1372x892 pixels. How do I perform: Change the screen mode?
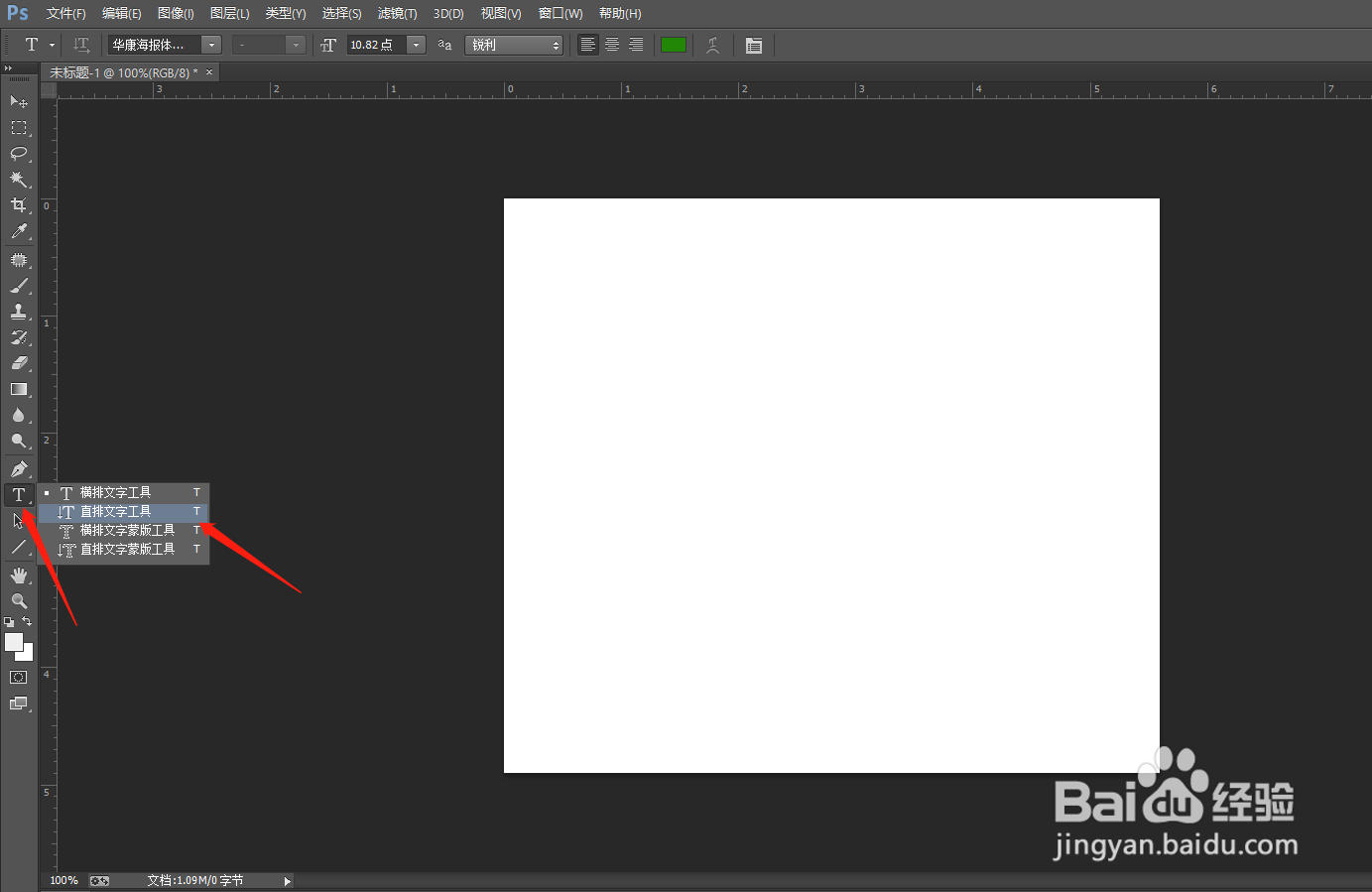point(19,703)
